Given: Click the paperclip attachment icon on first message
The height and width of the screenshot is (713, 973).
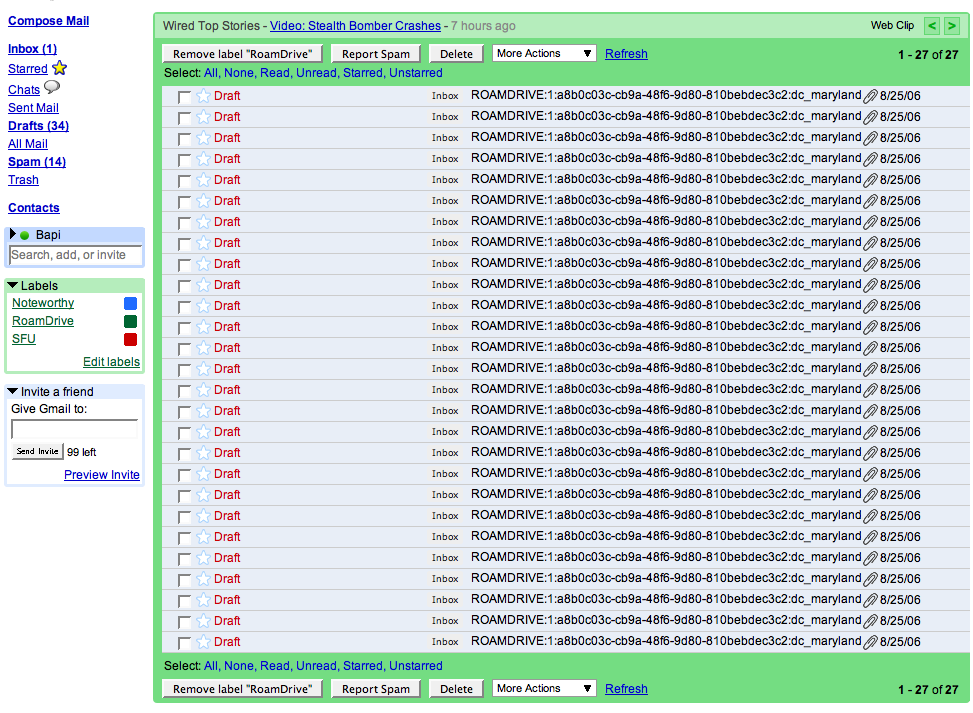Looking at the screenshot, I should click(870, 96).
